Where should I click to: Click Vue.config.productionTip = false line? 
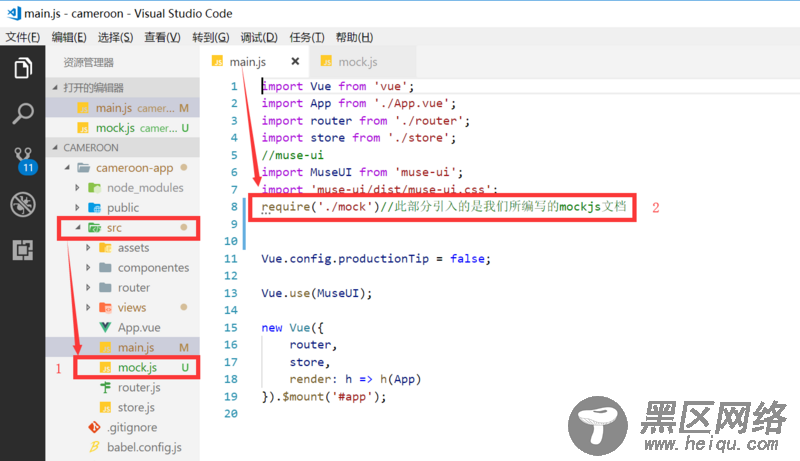[x=376, y=259]
